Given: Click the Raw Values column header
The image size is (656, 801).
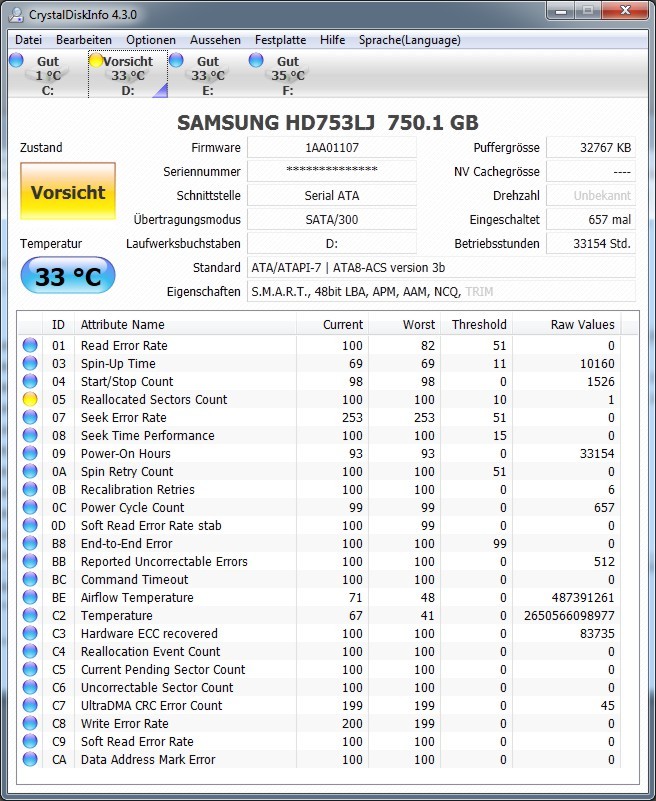Looking at the screenshot, I should point(567,324).
